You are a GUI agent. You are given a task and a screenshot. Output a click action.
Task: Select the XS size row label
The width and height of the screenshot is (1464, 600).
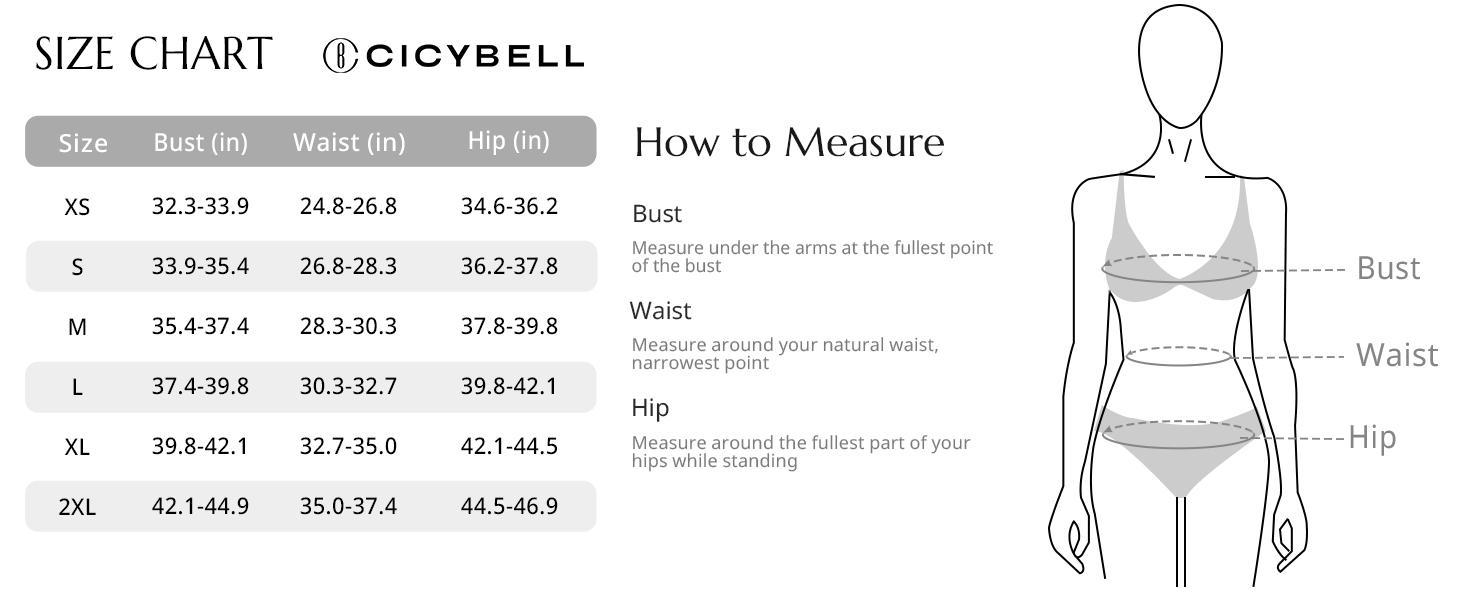(77, 207)
